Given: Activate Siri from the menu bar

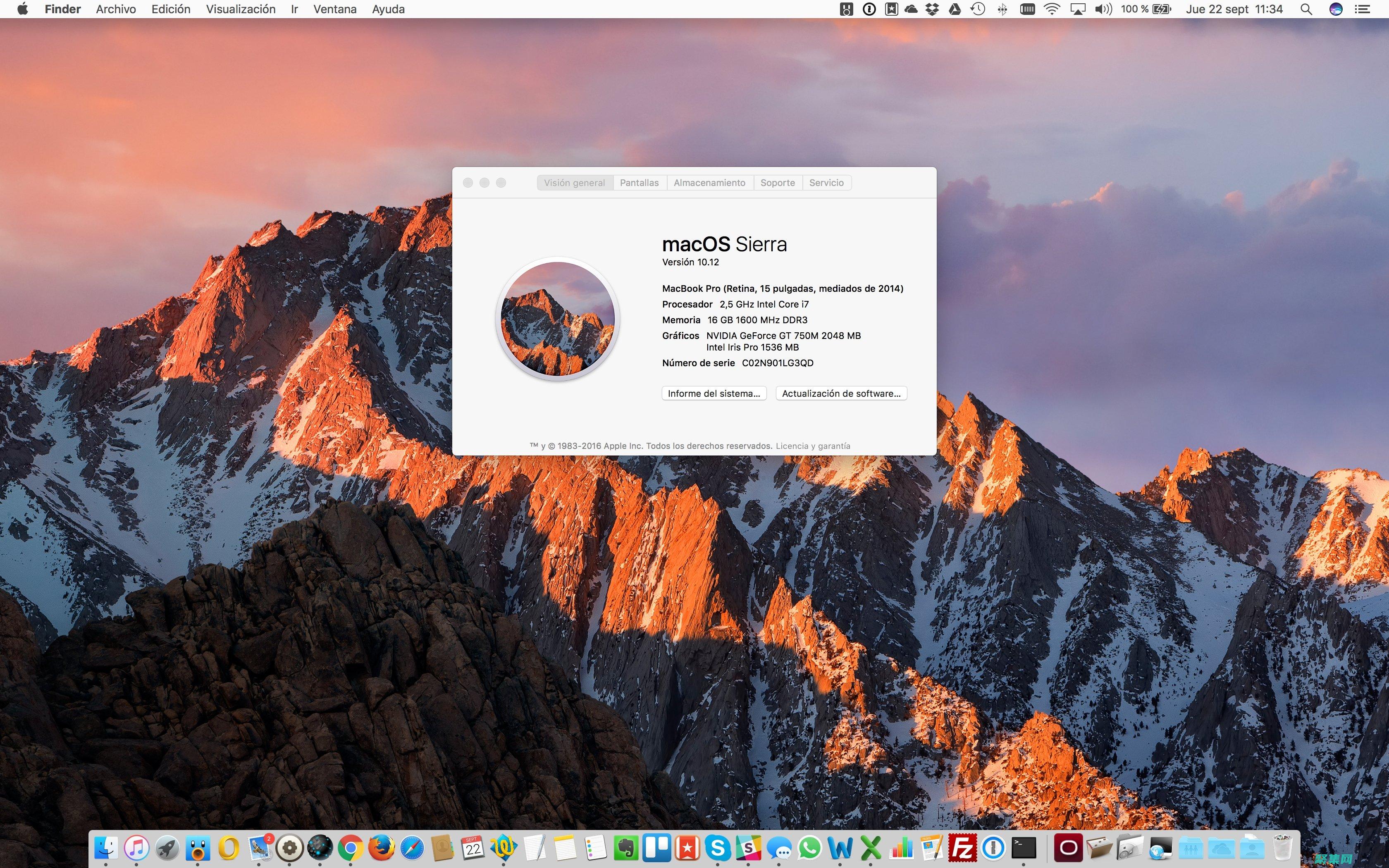Looking at the screenshot, I should [x=1336, y=9].
